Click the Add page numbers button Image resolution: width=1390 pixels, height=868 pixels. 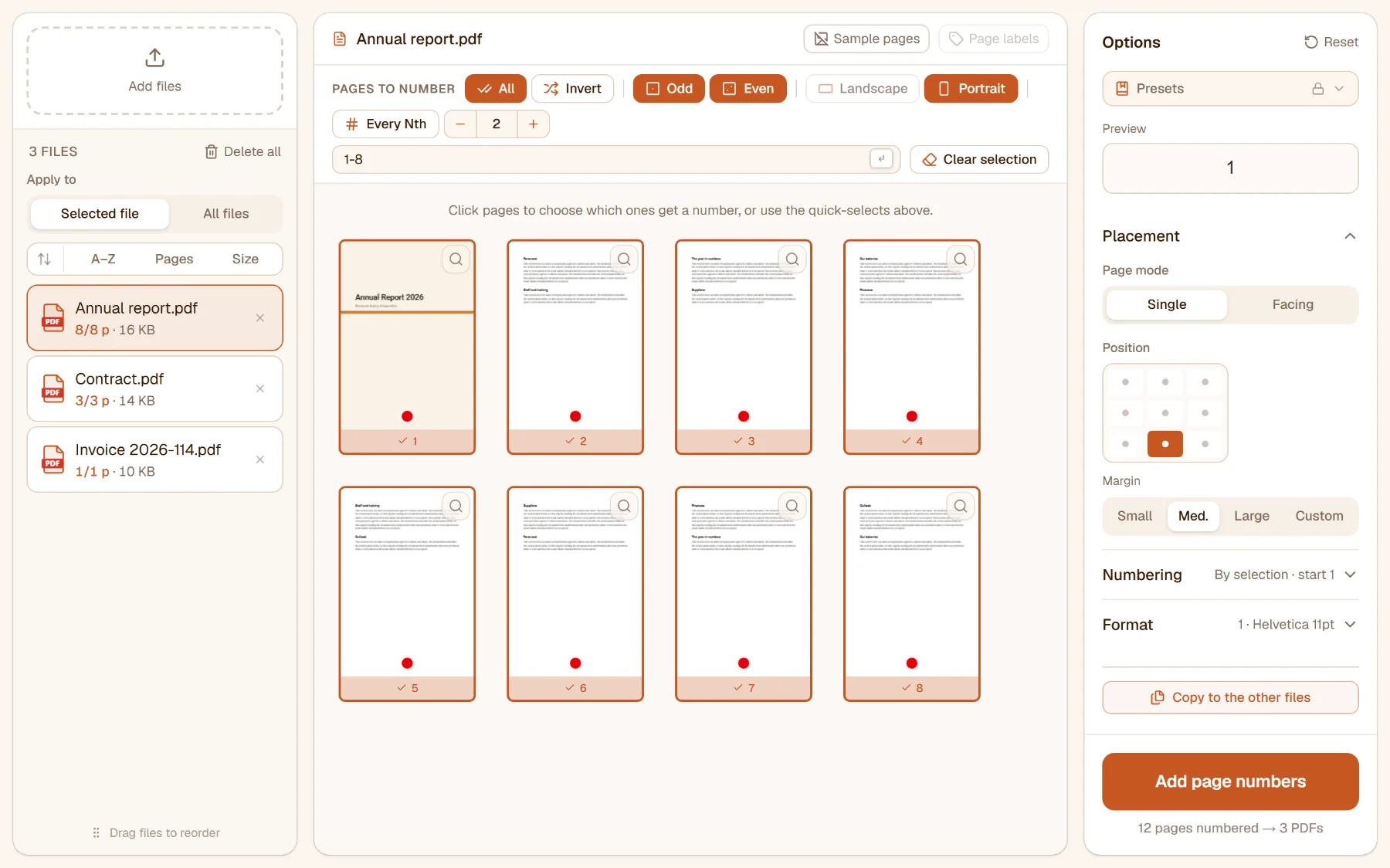click(x=1230, y=782)
